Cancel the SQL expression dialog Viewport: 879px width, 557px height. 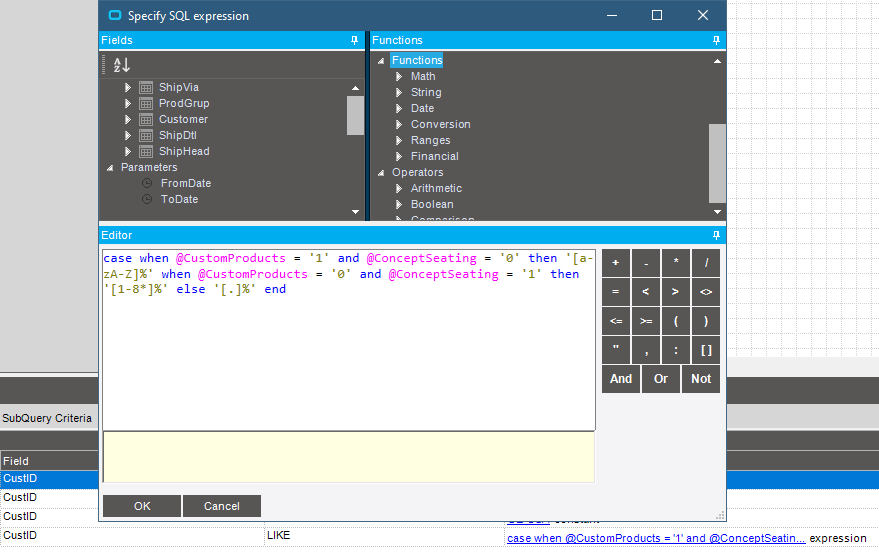tap(222, 506)
